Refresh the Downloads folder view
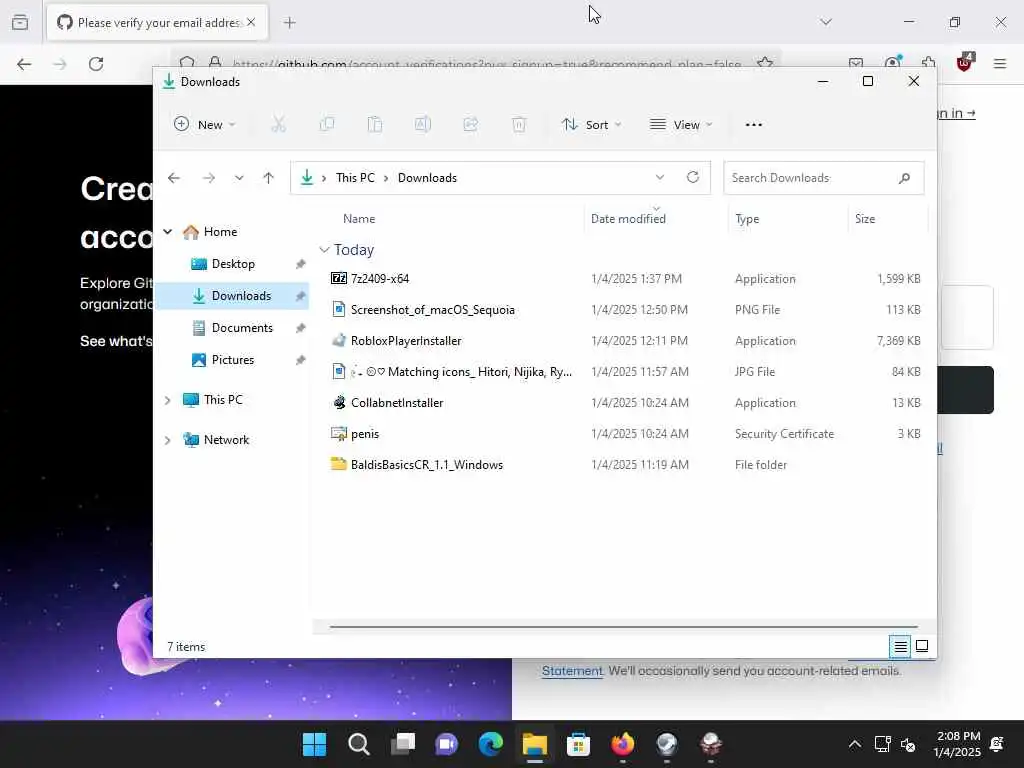The width and height of the screenshot is (1024, 768). (x=693, y=177)
